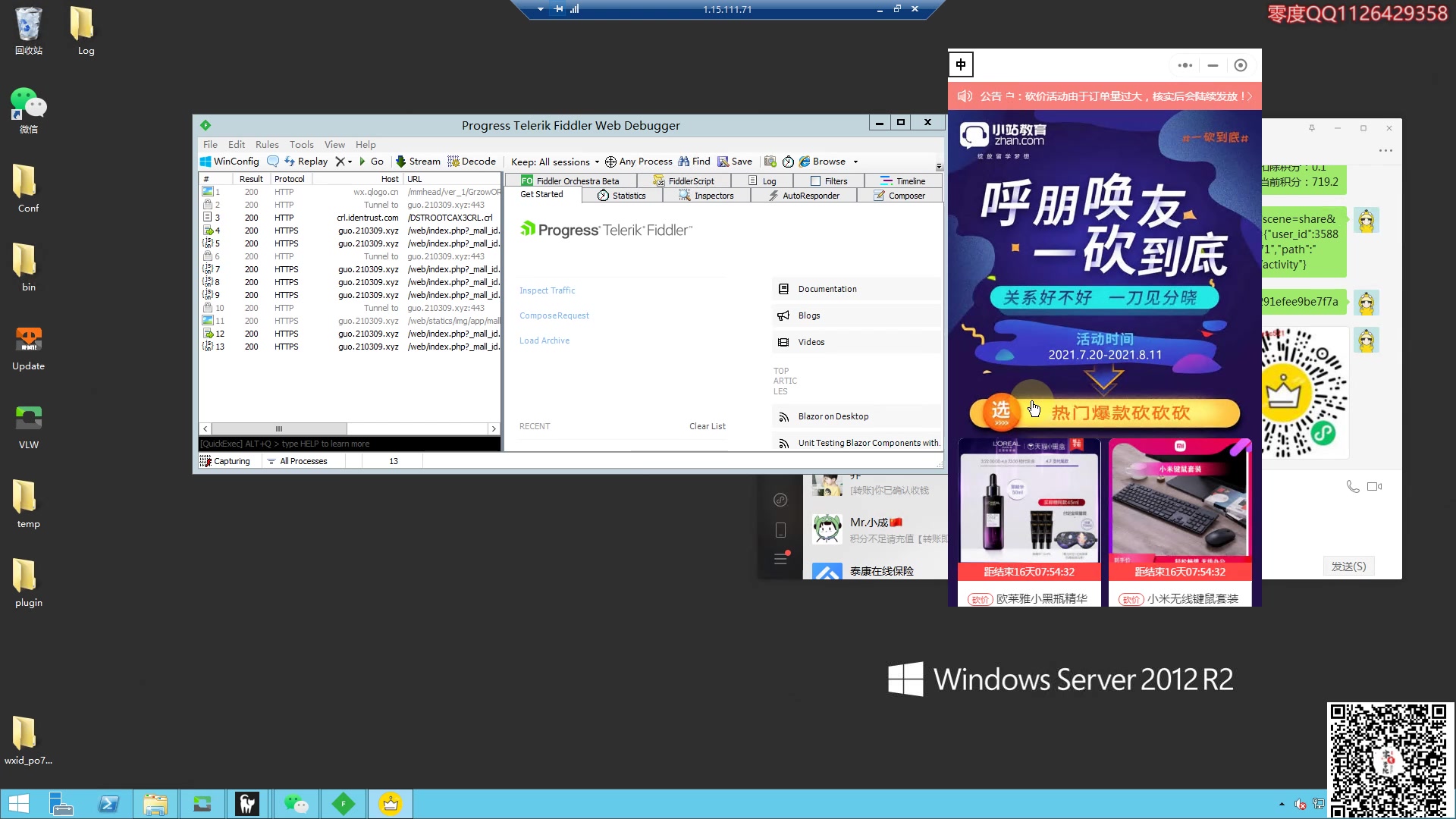The height and width of the screenshot is (819, 1456).
Task: Open the View menu
Action: pos(334,144)
